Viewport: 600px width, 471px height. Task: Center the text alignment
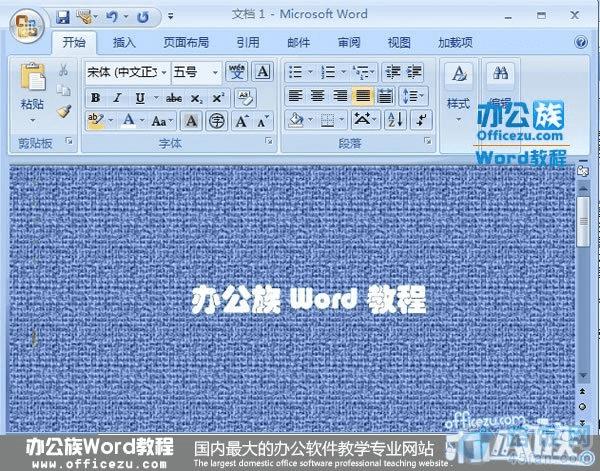tap(317, 96)
